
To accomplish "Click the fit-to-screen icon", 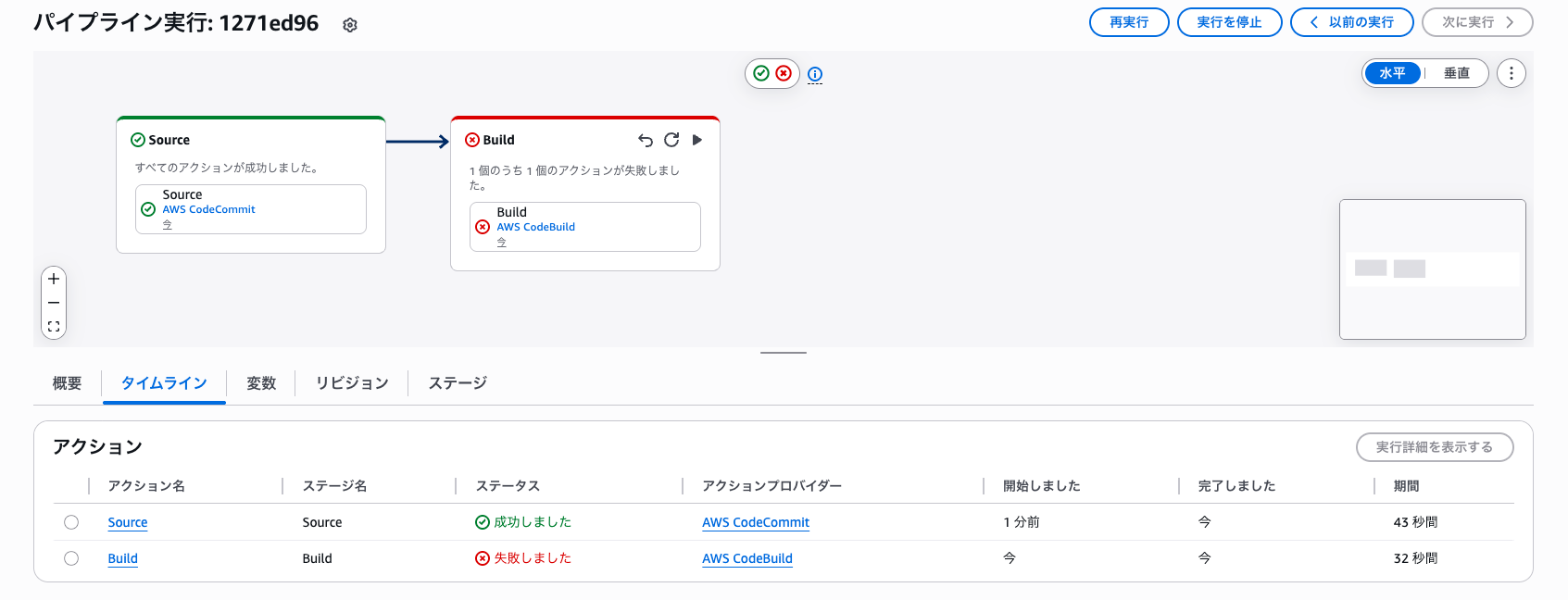I will [x=54, y=327].
